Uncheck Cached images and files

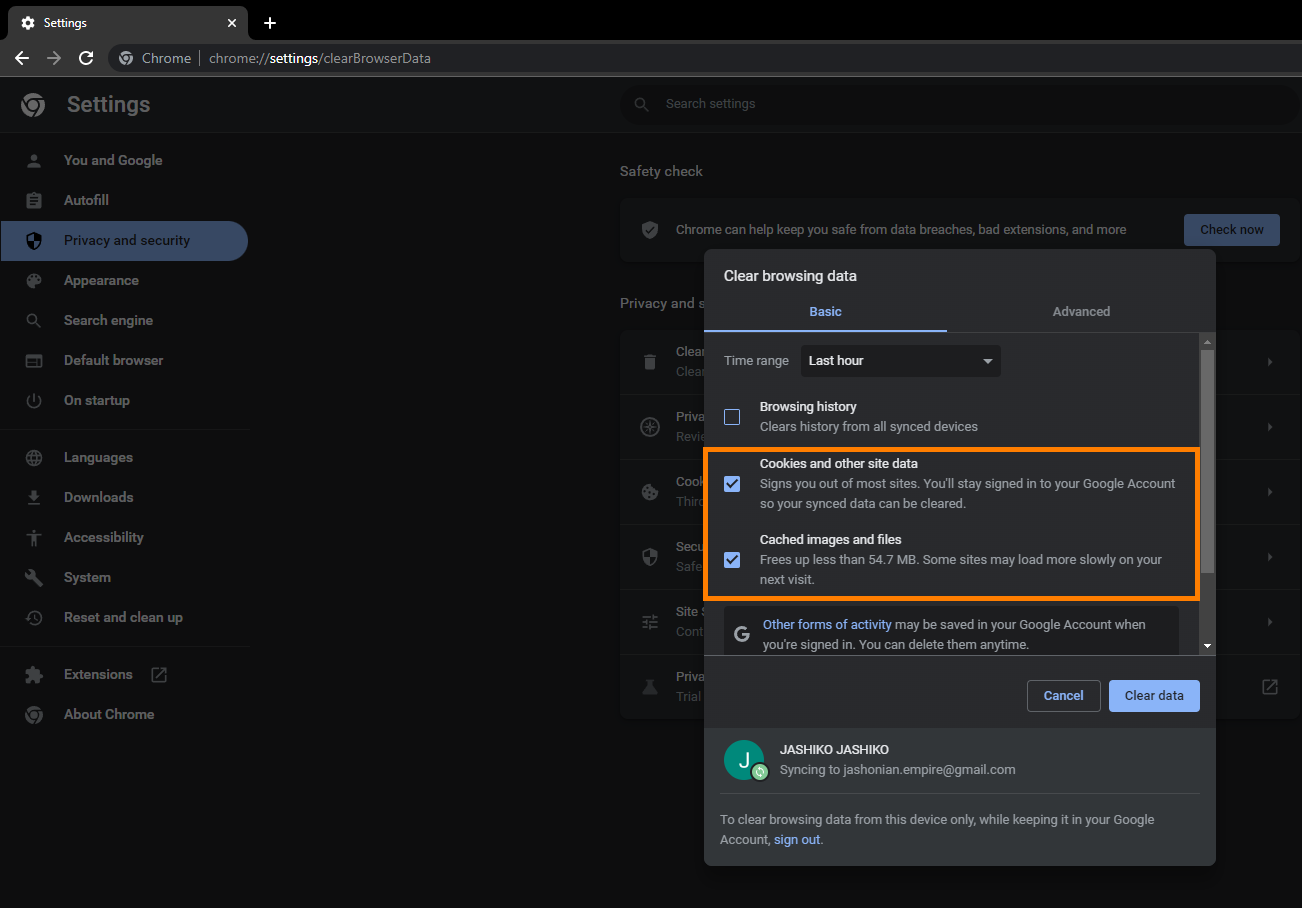coord(732,559)
